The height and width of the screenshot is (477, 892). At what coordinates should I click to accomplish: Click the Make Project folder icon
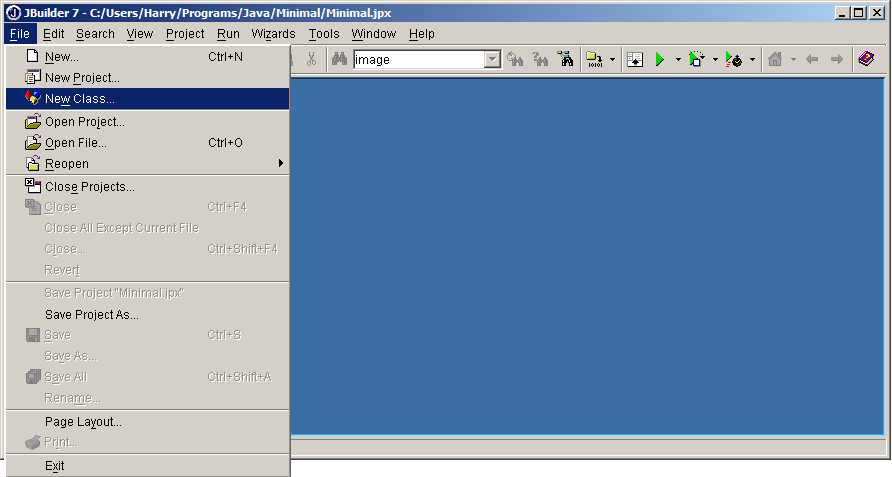[594, 59]
